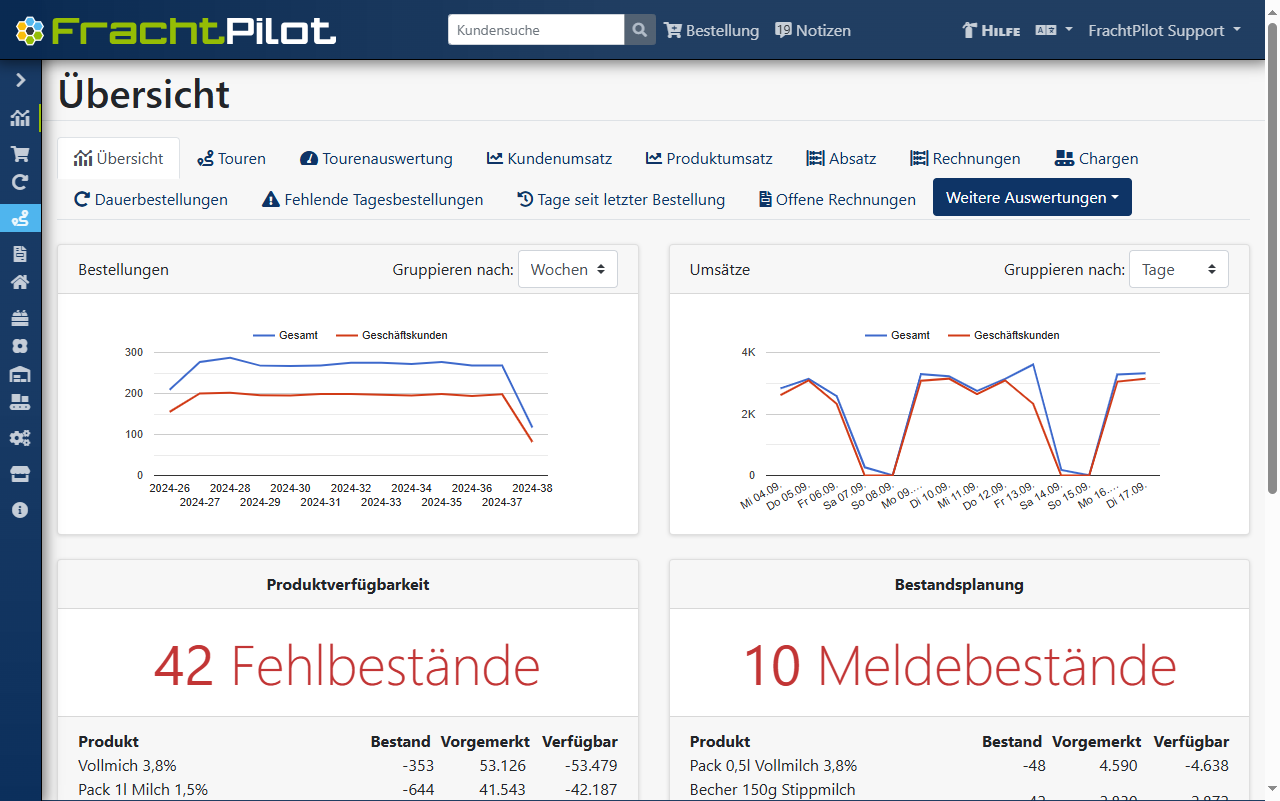Toggle Geschäftskunden legend in Bestellungen chart
Image resolution: width=1280 pixels, height=801 pixels.
point(391,335)
